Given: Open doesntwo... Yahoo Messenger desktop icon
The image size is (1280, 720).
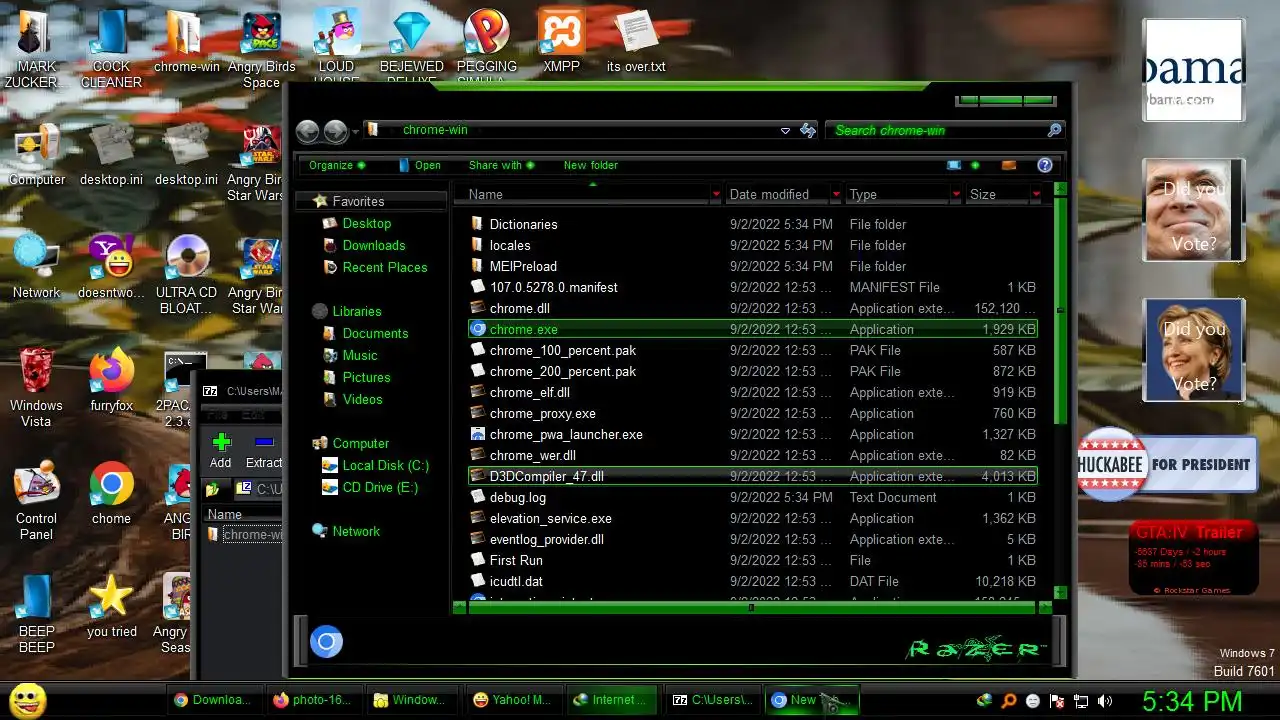Looking at the screenshot, I should pos(111,258).
